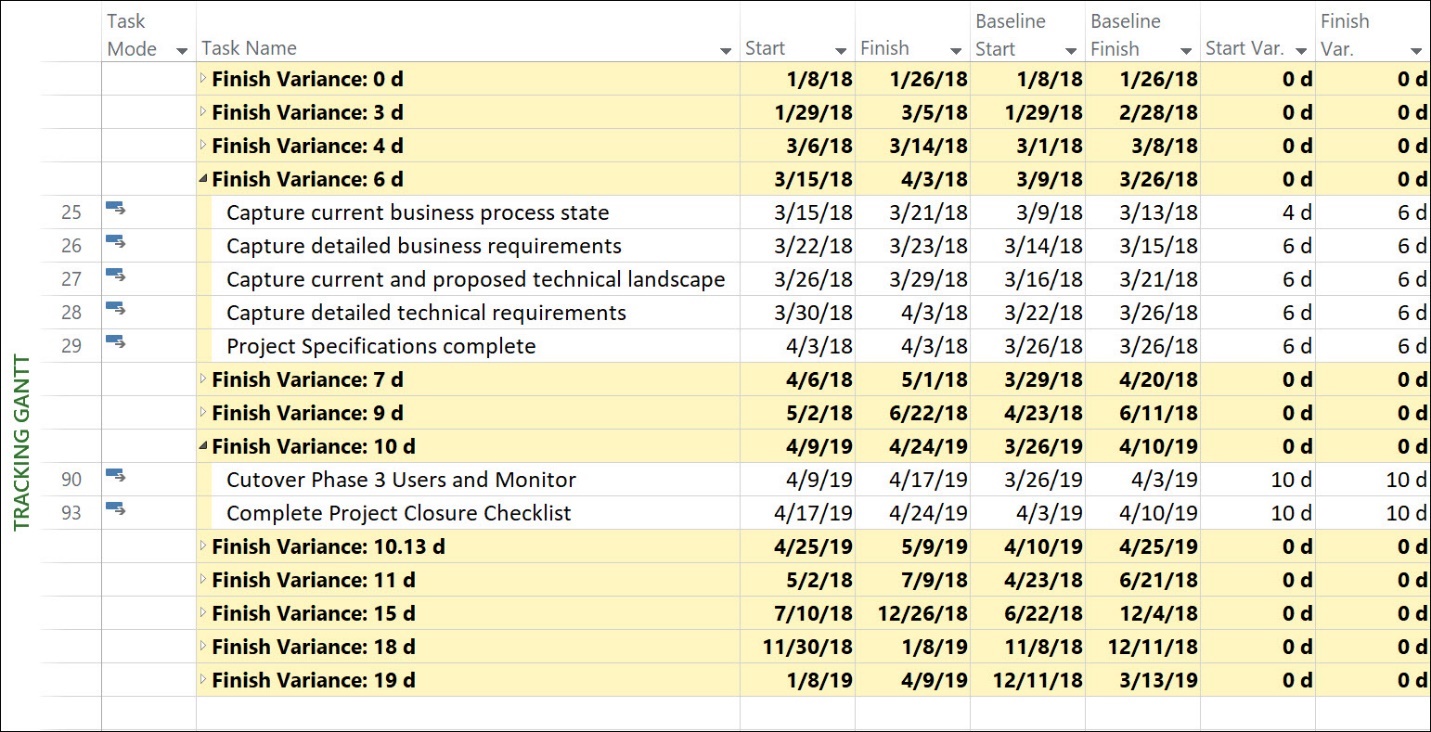Click Finish date 12/26/18 in 15 d group

[922, 613]
